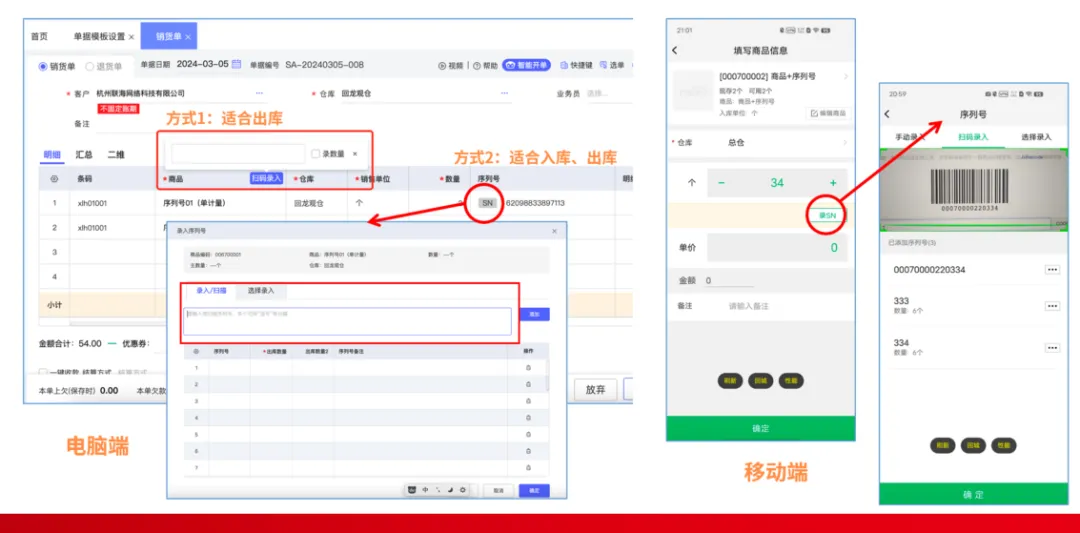Screen dimensions: 1080x533
Task: Open the 帮助 help icon
Action: coord(476,65)
